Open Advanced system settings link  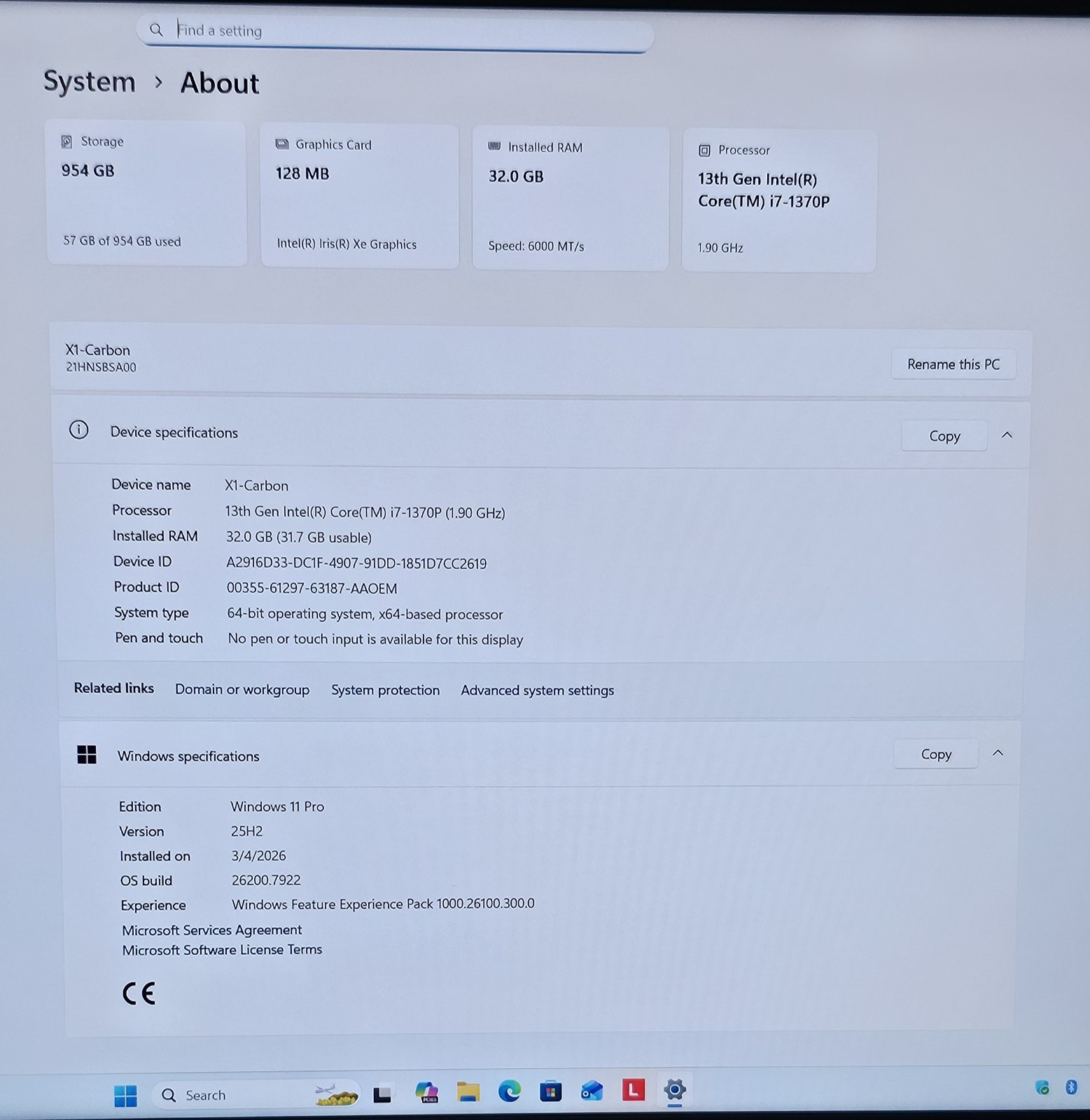coord(537,690)
